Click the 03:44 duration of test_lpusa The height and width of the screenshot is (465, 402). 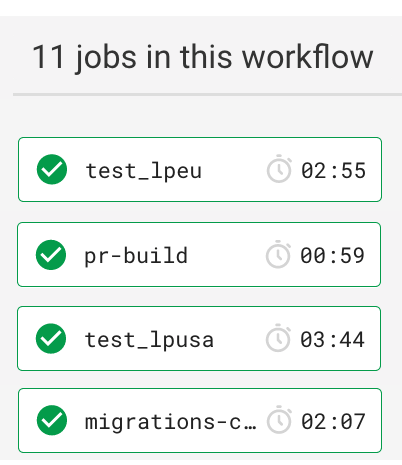pos(333,340)
